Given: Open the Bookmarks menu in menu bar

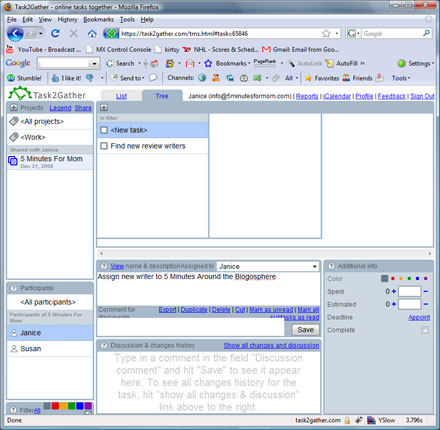Looking at the screenshot, I should [98, 20].
